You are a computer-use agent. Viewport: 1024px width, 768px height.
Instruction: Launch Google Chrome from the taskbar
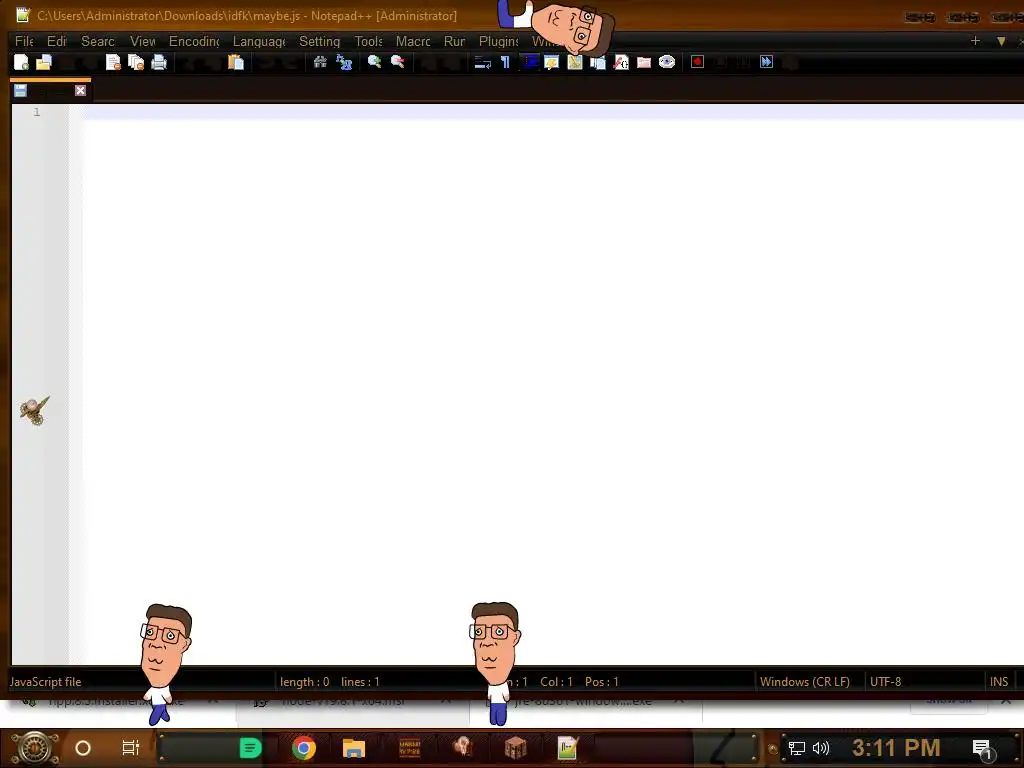[x=304, y=748]
